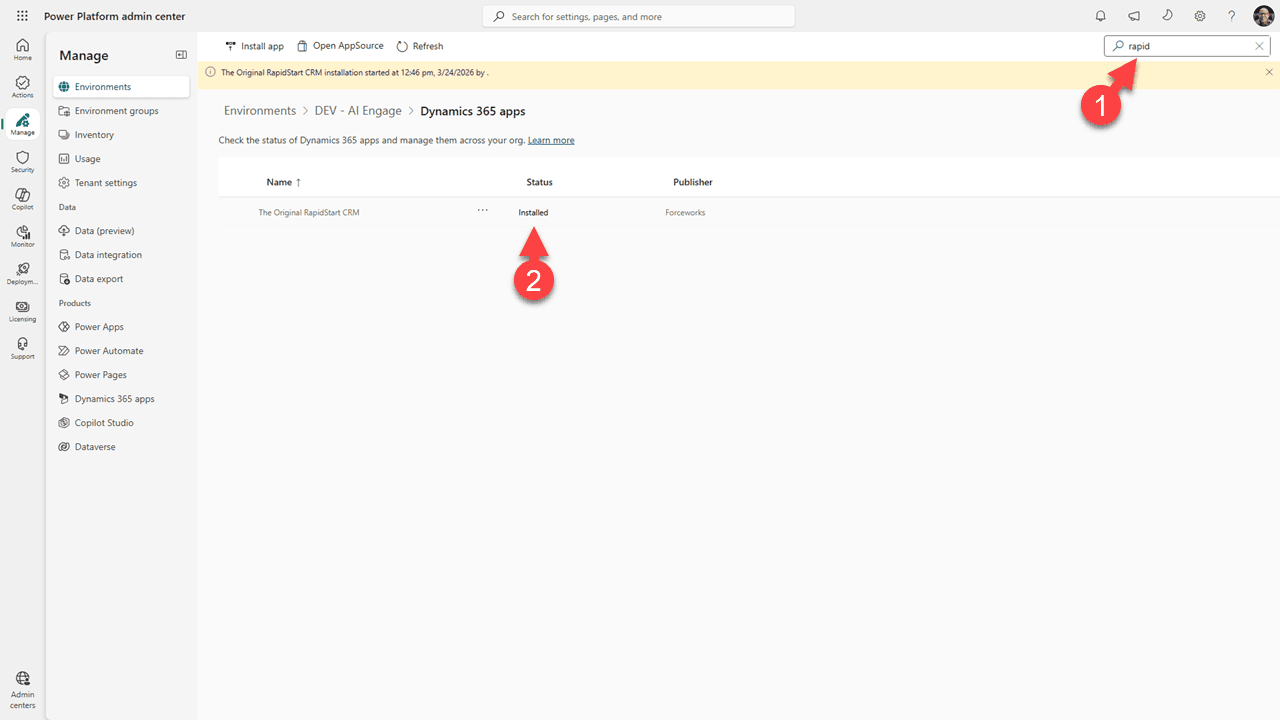Open the Support section from the left rail
The width and height of the screenshot is (1280, 720).
pyautogui.click(x=22, y=348)
